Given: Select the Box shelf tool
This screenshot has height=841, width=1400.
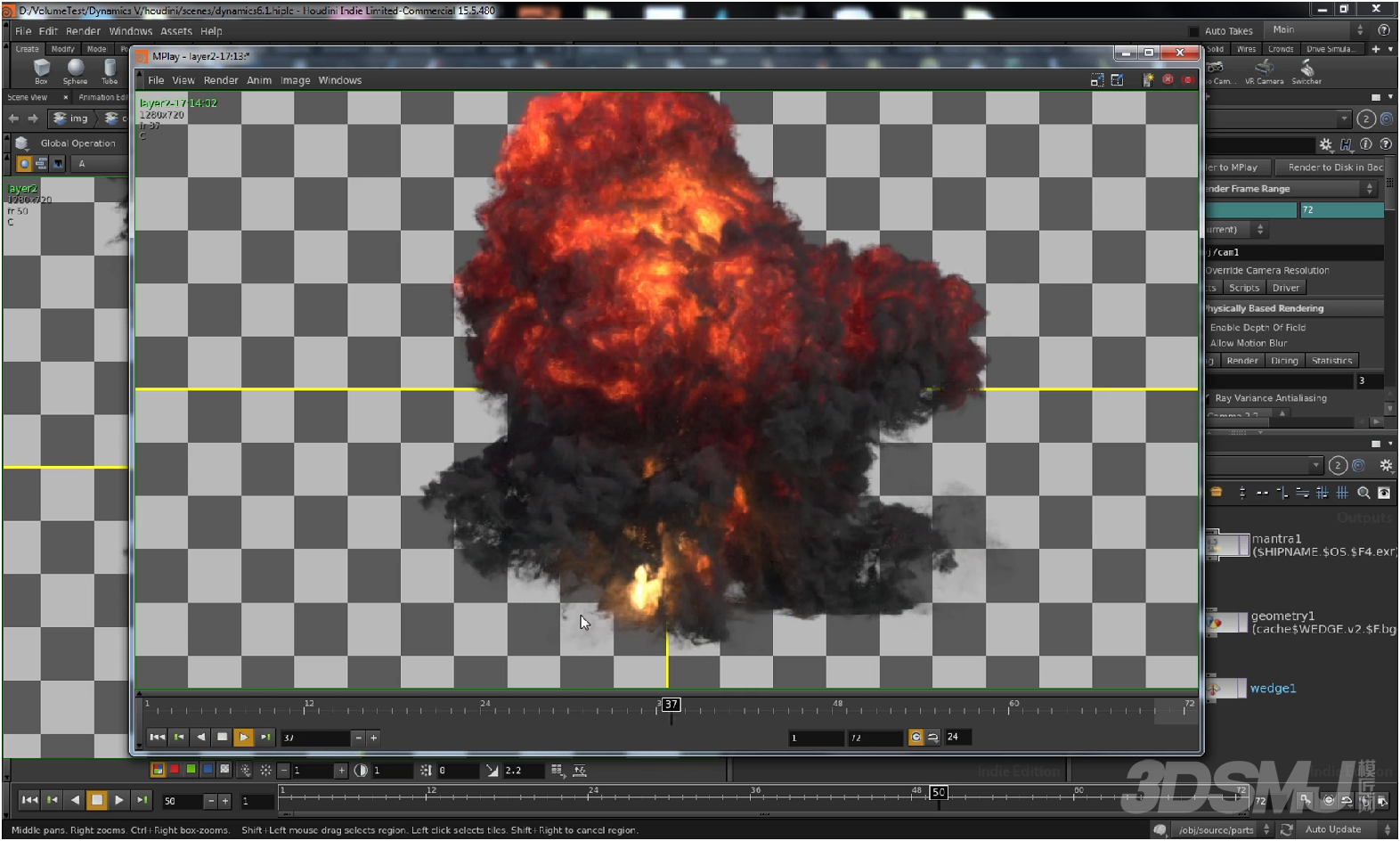Looking at the screenshot, I should coord(41,71).
